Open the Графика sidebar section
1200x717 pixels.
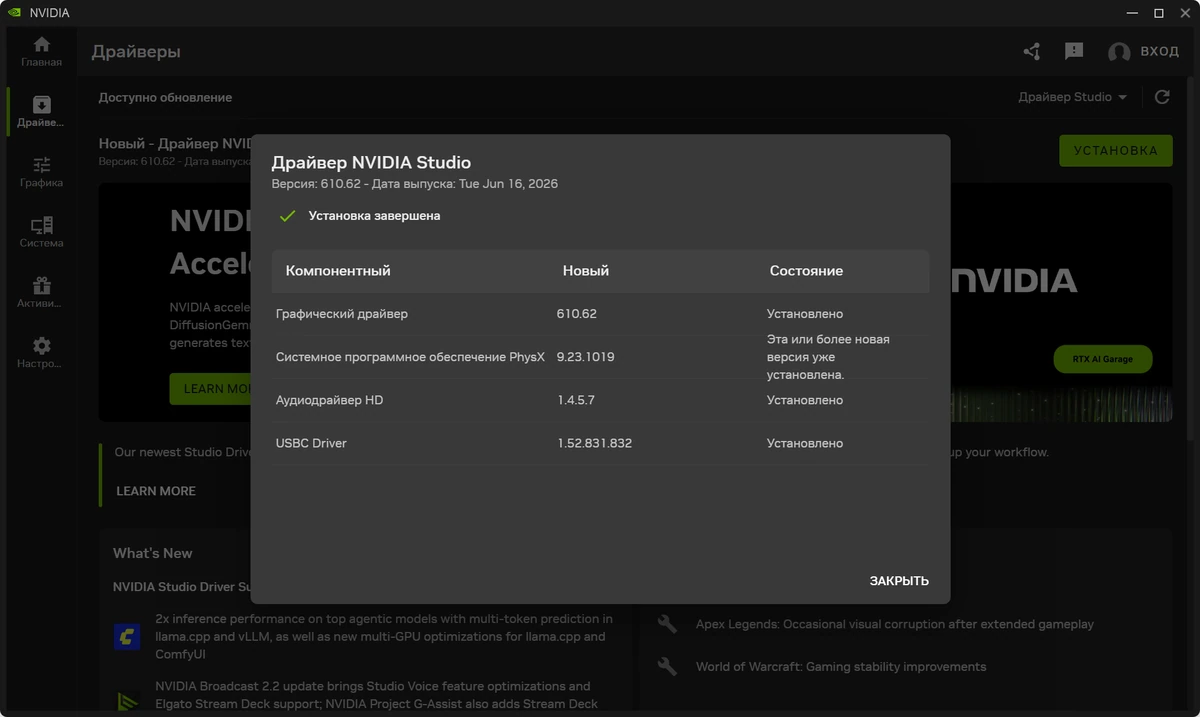tap(41, 172)
